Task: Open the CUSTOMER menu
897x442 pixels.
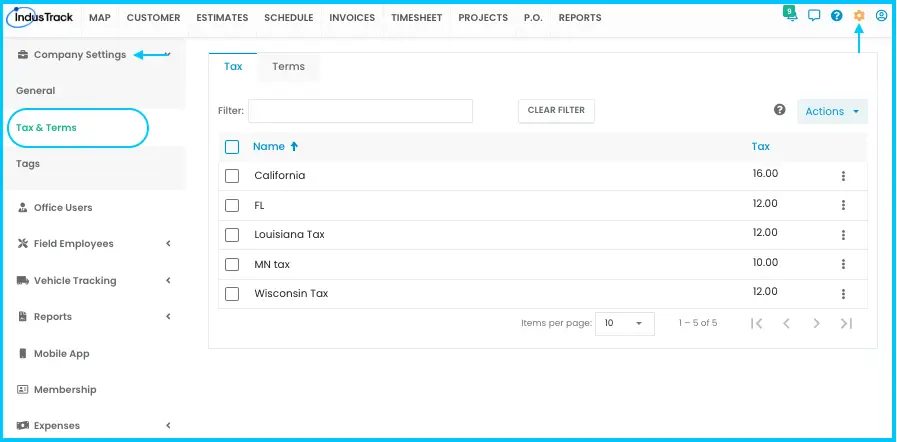Action: tap(153, 18)
